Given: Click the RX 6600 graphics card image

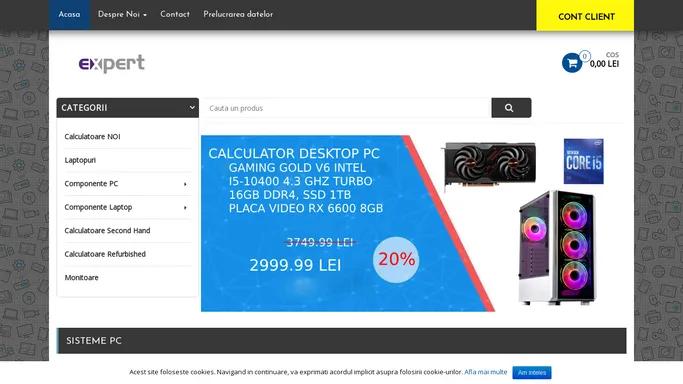Looking at the screenshot, I should pos(489,165).
